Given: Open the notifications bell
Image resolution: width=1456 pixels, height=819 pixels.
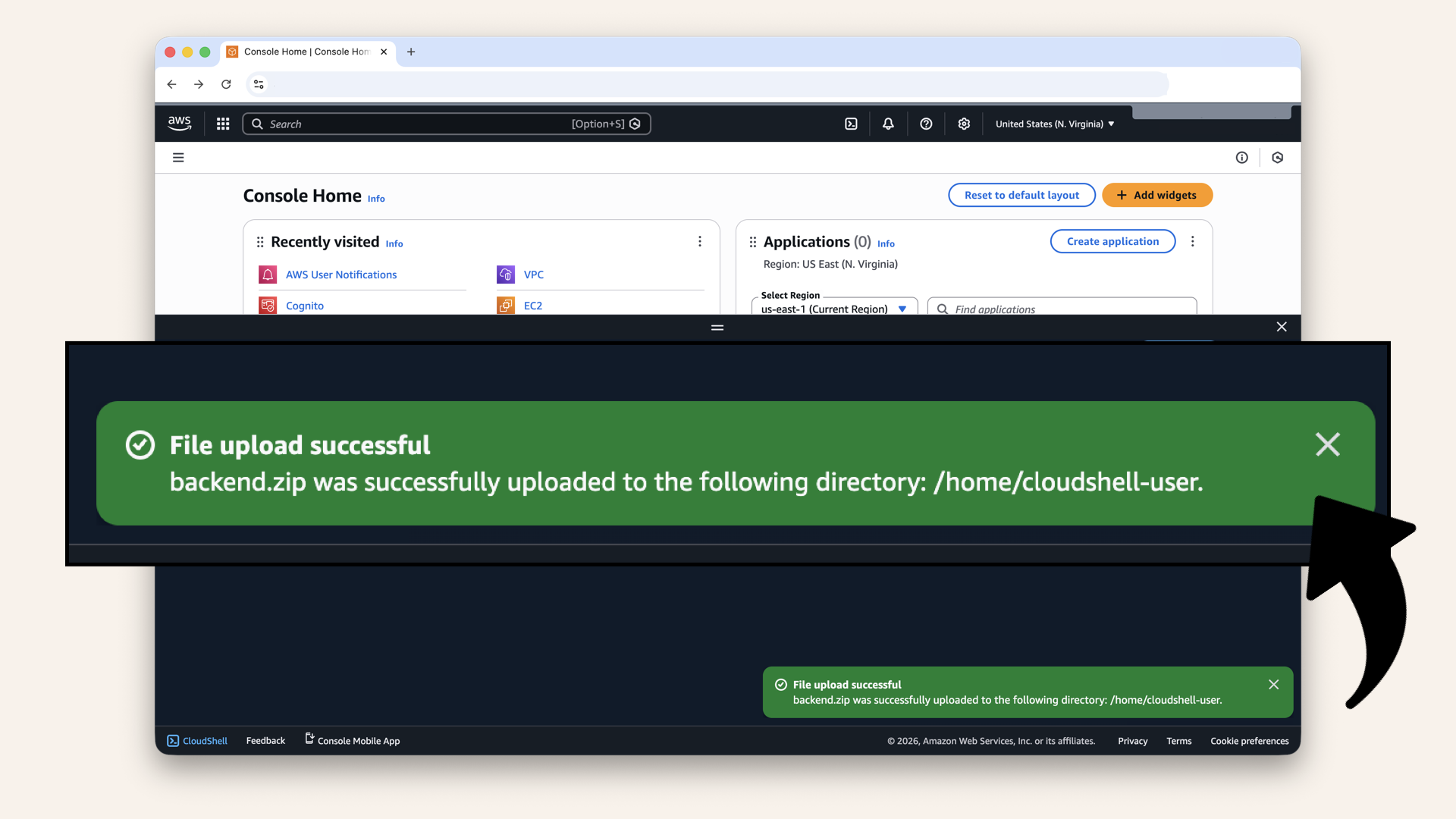Looking at the screenshot, I should pyautogui.click(x=888, y=124).
